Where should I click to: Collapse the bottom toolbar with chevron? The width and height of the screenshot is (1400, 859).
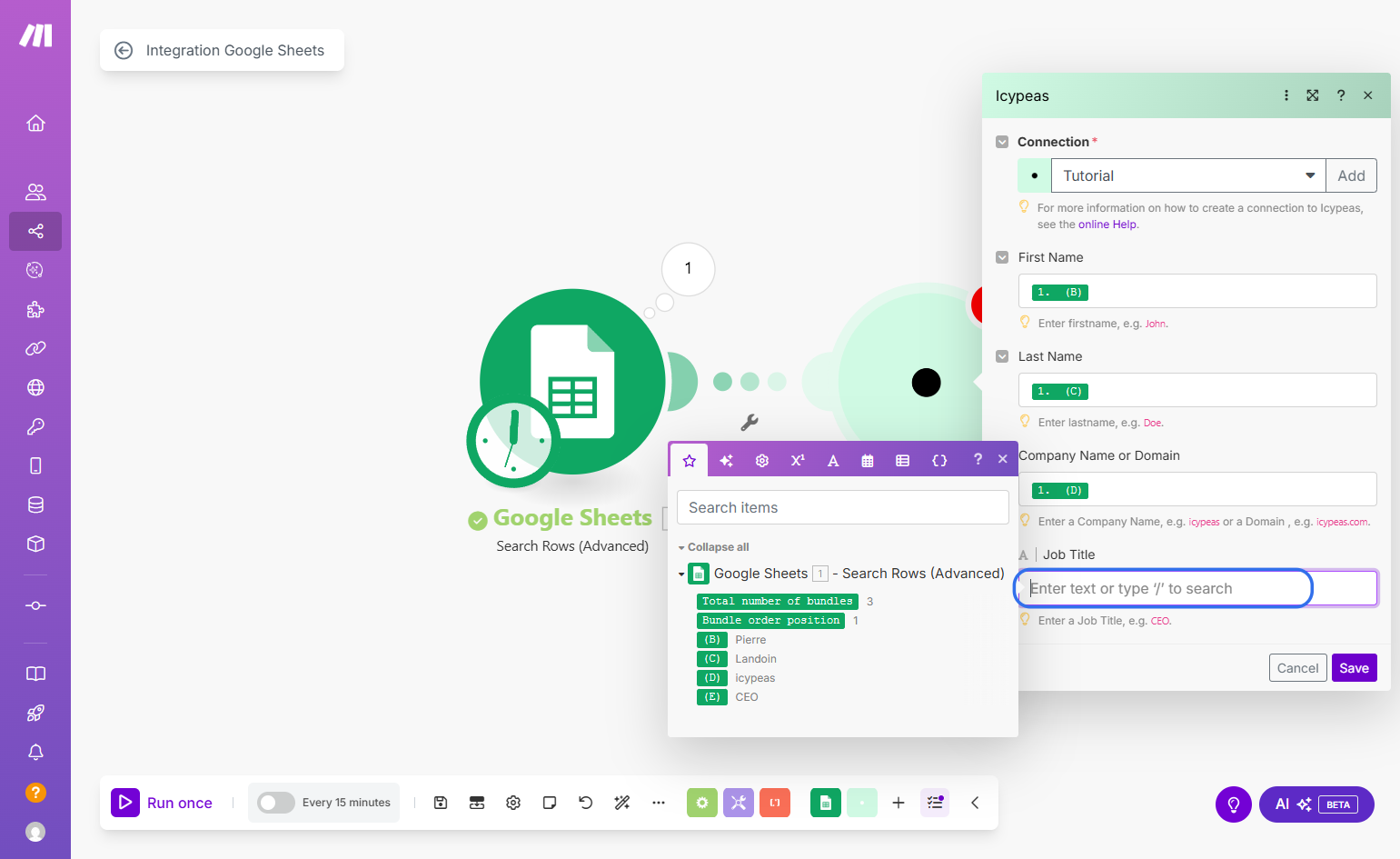coord(975,803)
